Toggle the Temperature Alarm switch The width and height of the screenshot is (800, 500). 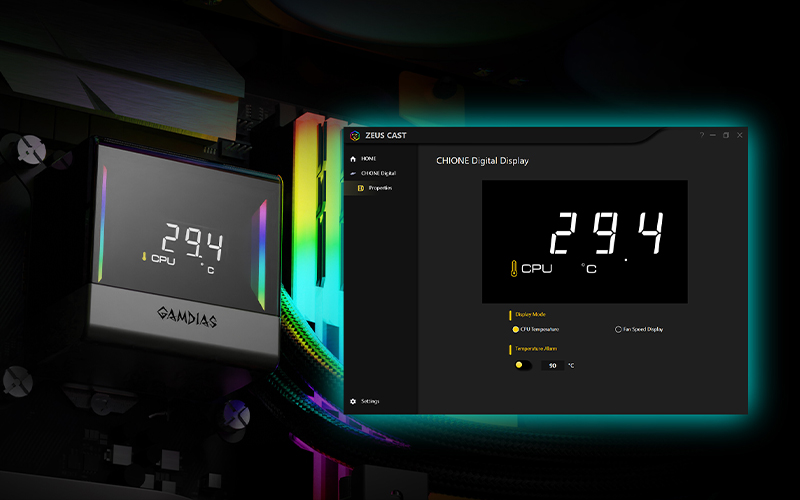tap(522, 365)
